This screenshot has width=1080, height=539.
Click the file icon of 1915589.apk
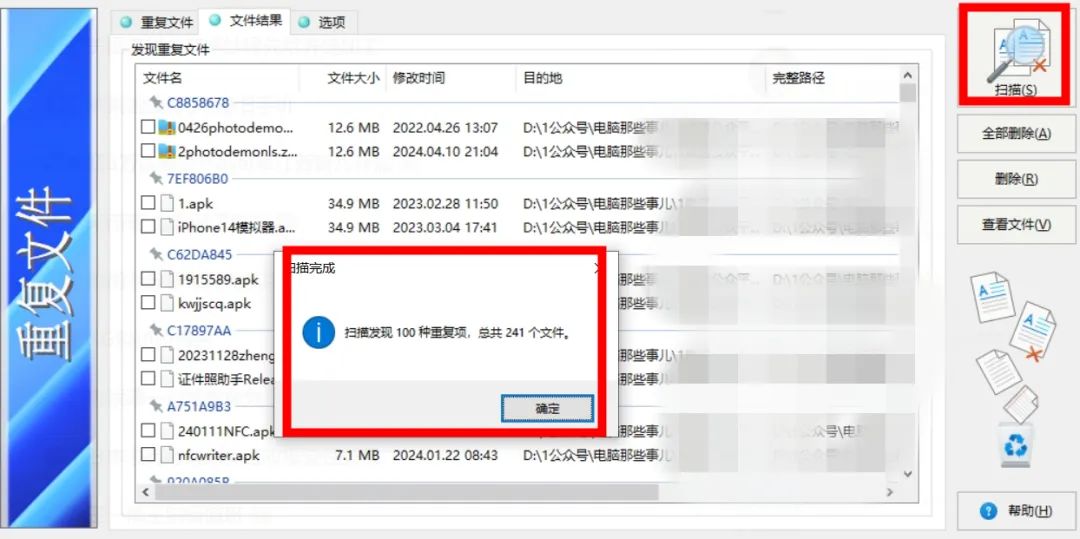point(167,279)
